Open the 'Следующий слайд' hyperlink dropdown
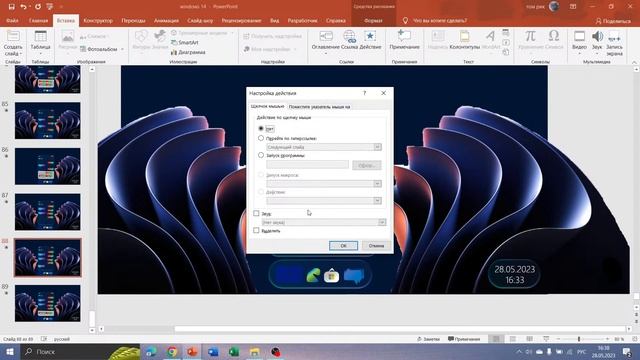Viewport: 640px width, 360px height. [378, 147]
